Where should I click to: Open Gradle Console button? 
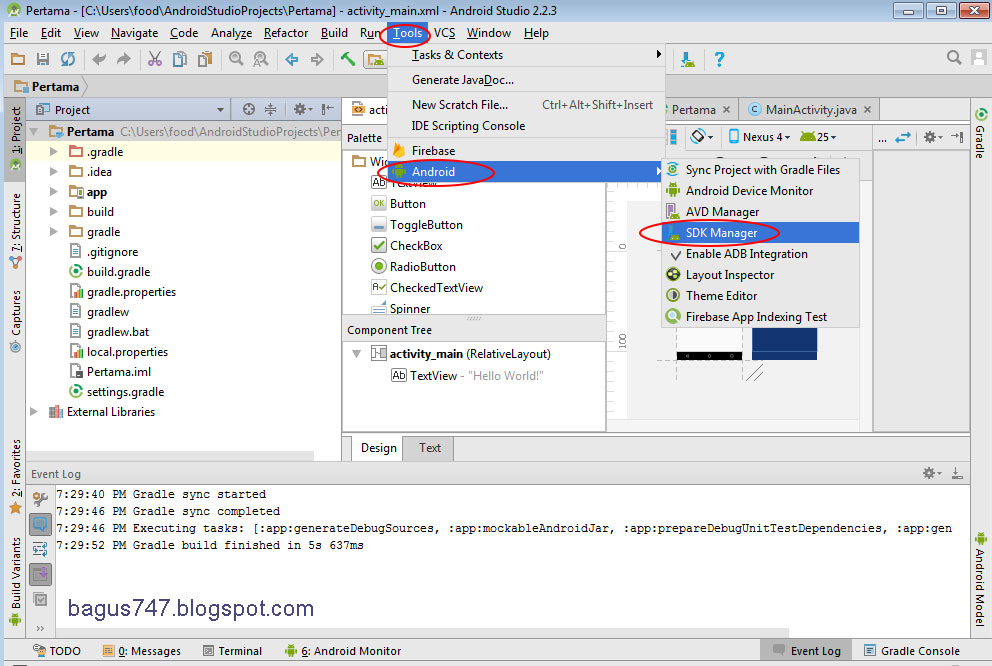pos(912,651)
